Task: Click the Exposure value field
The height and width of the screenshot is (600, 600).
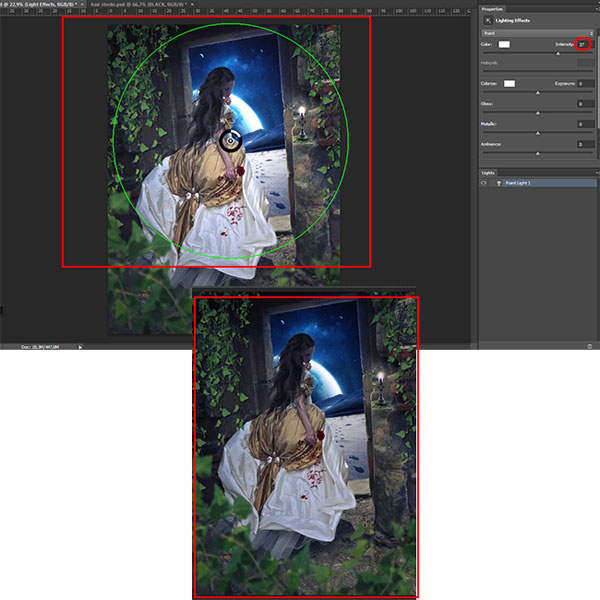Action: [x=585, y=83]
